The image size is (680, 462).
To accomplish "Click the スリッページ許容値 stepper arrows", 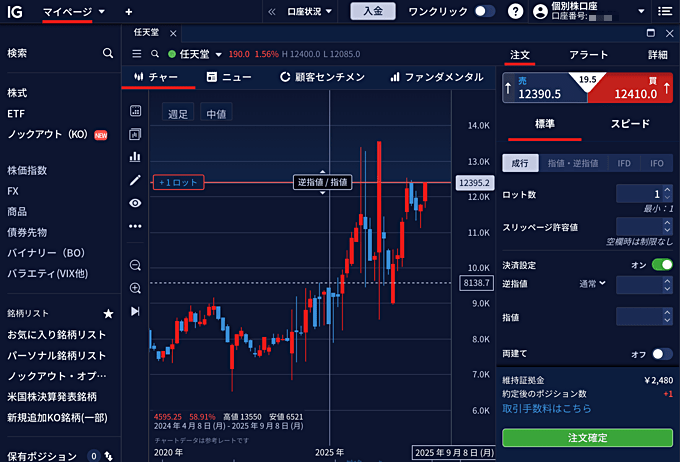I will [x=667, y=226].
